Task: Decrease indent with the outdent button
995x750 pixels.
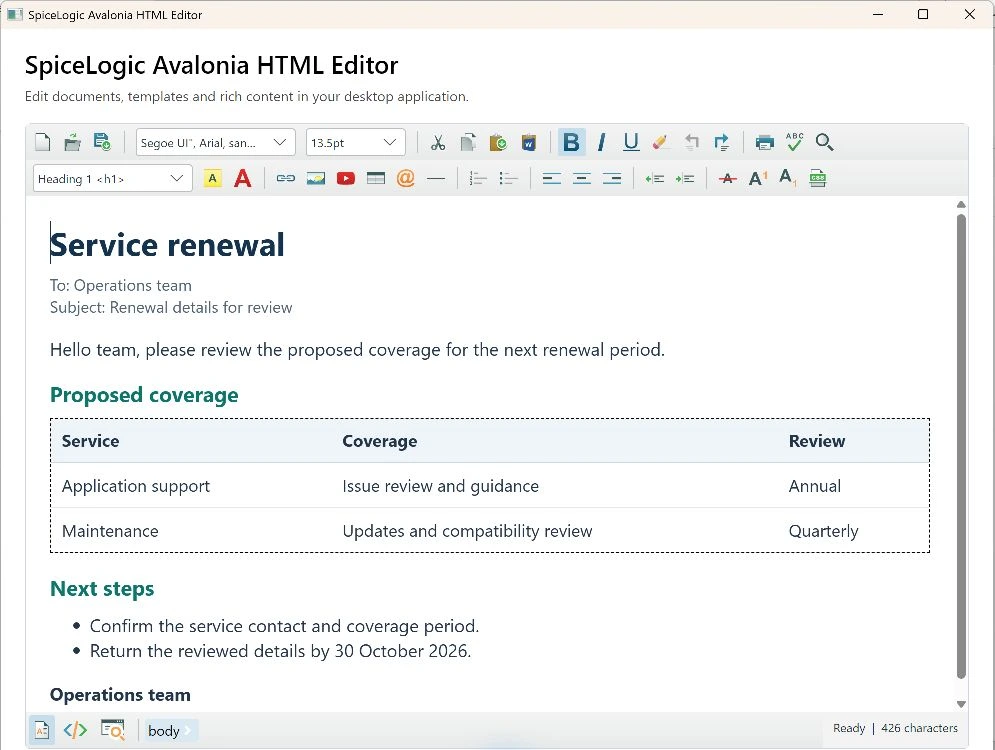Action: [x=655, y=179]
